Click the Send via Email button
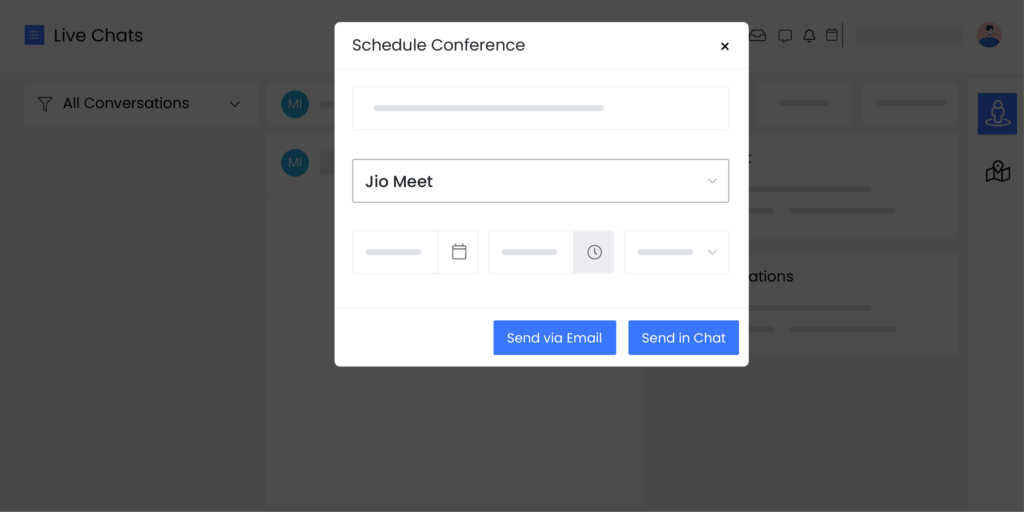 554,338
